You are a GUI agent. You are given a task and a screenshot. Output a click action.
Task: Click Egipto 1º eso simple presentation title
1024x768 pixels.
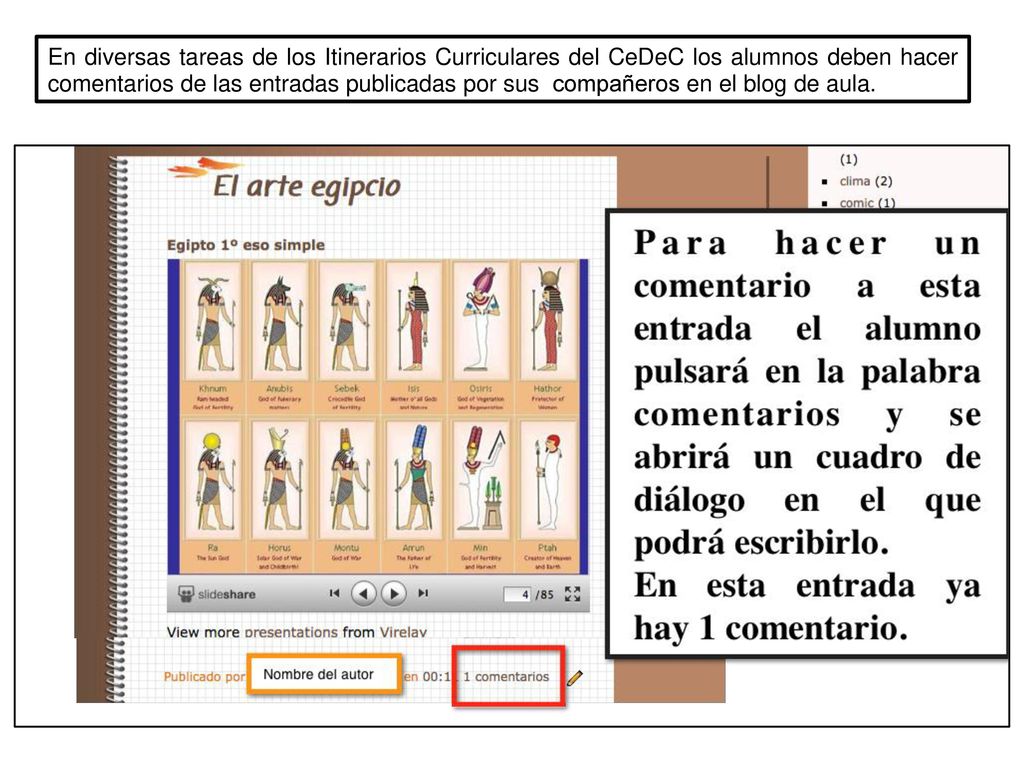pyautogui.click(x=246, y=245)
